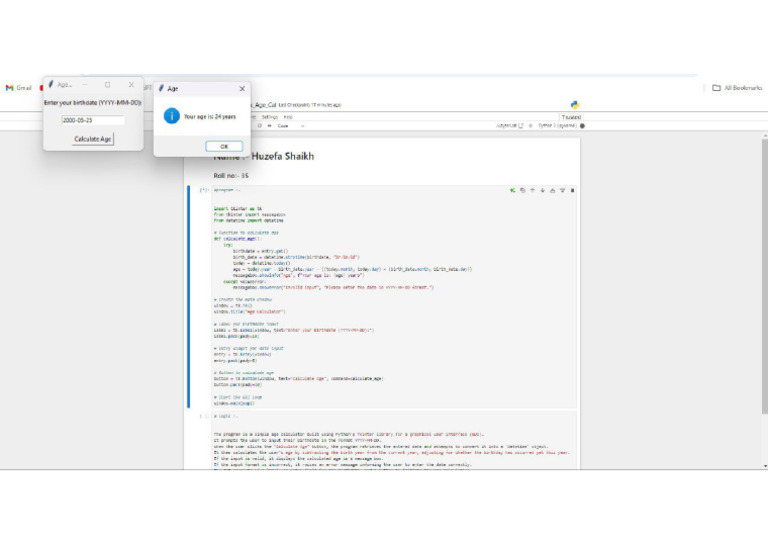Click the Python 3 kernel status indicator
Screen dimensions: 768x543
point(562,126)
